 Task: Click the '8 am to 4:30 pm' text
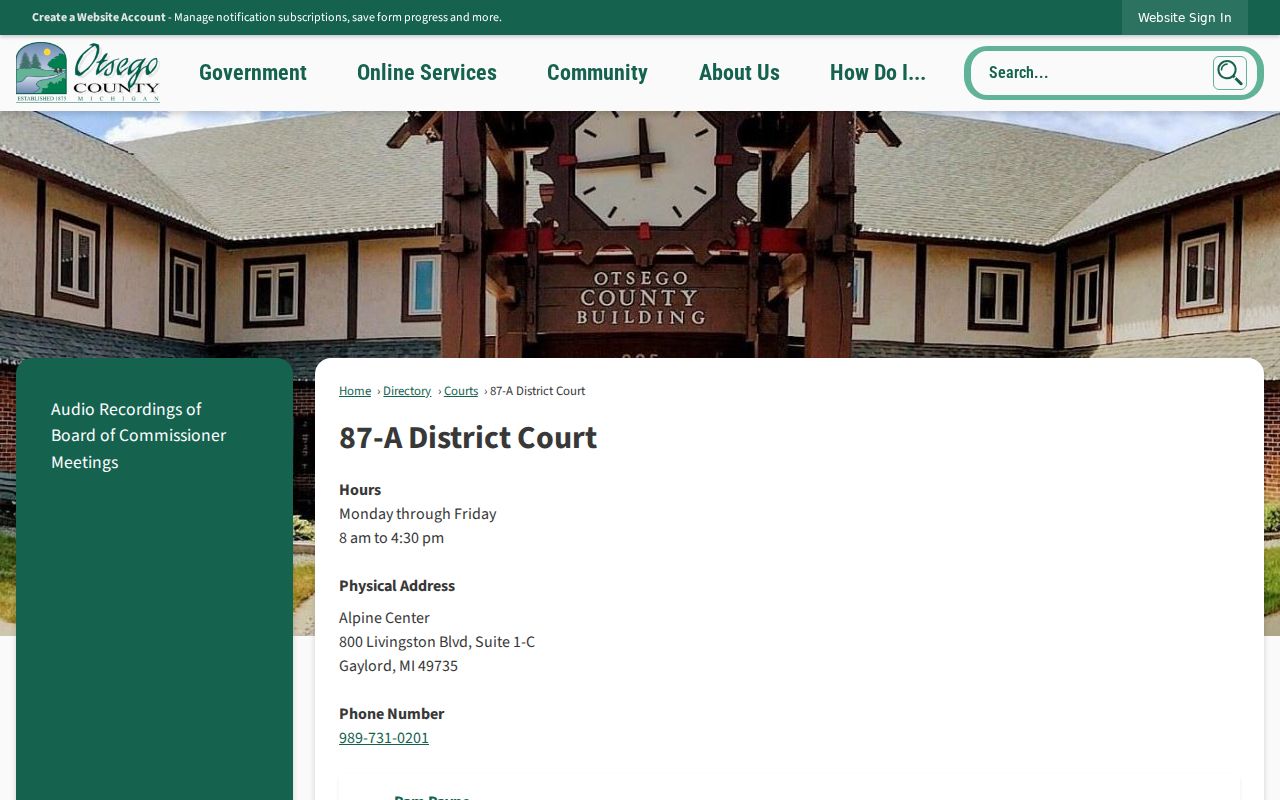click(x=391, y=538)
